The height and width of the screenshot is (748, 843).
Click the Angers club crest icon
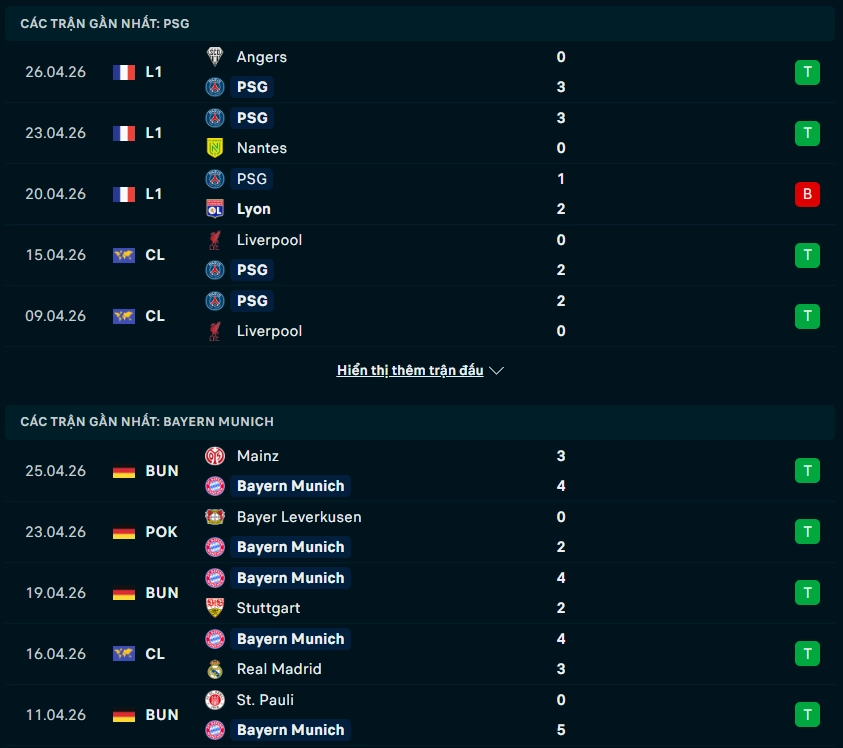coord(215,57)
